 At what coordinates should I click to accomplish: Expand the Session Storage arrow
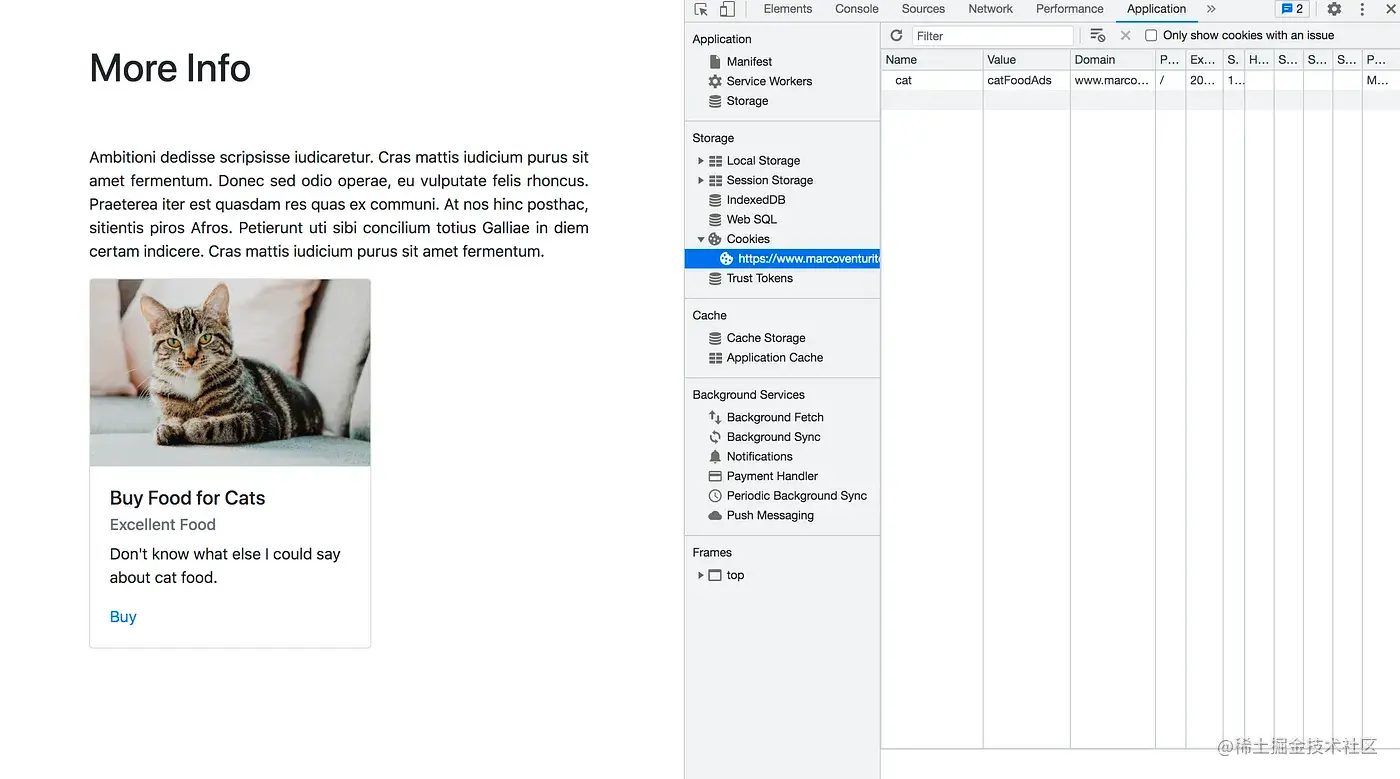pyautogui.click(x=700, y=180)
